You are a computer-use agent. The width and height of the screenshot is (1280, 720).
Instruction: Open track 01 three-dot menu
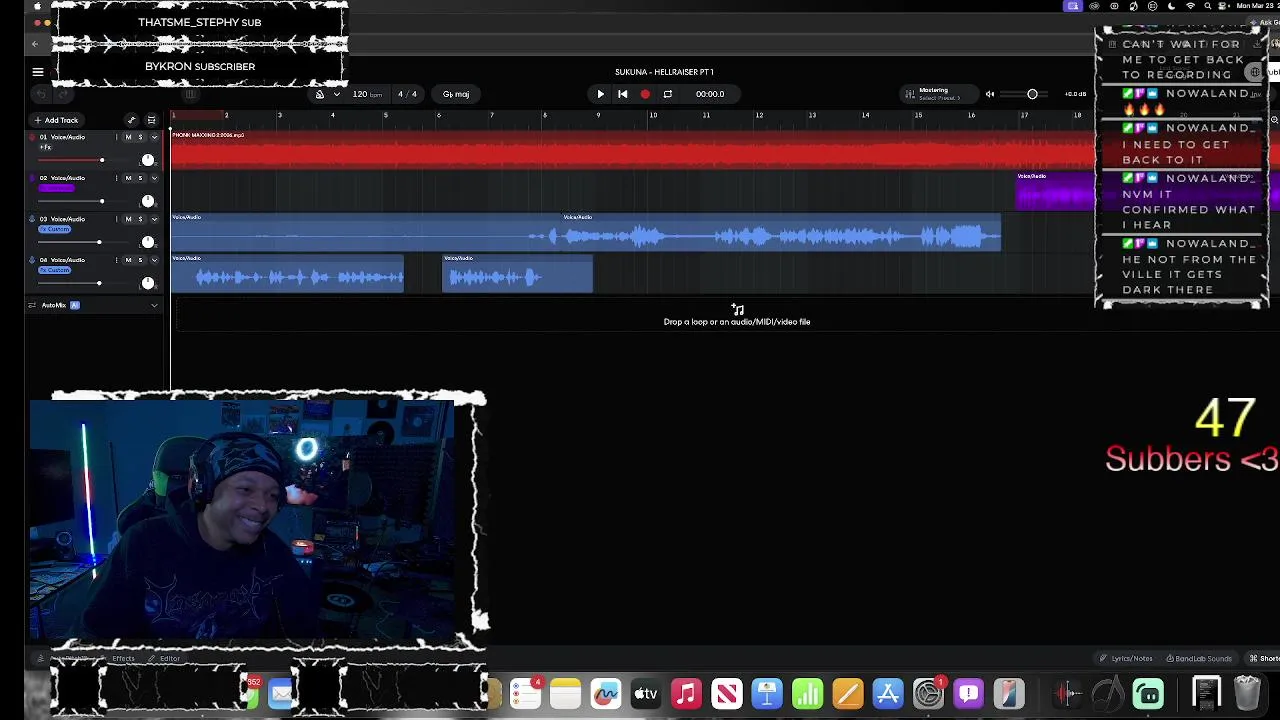[x=116, y=137]
